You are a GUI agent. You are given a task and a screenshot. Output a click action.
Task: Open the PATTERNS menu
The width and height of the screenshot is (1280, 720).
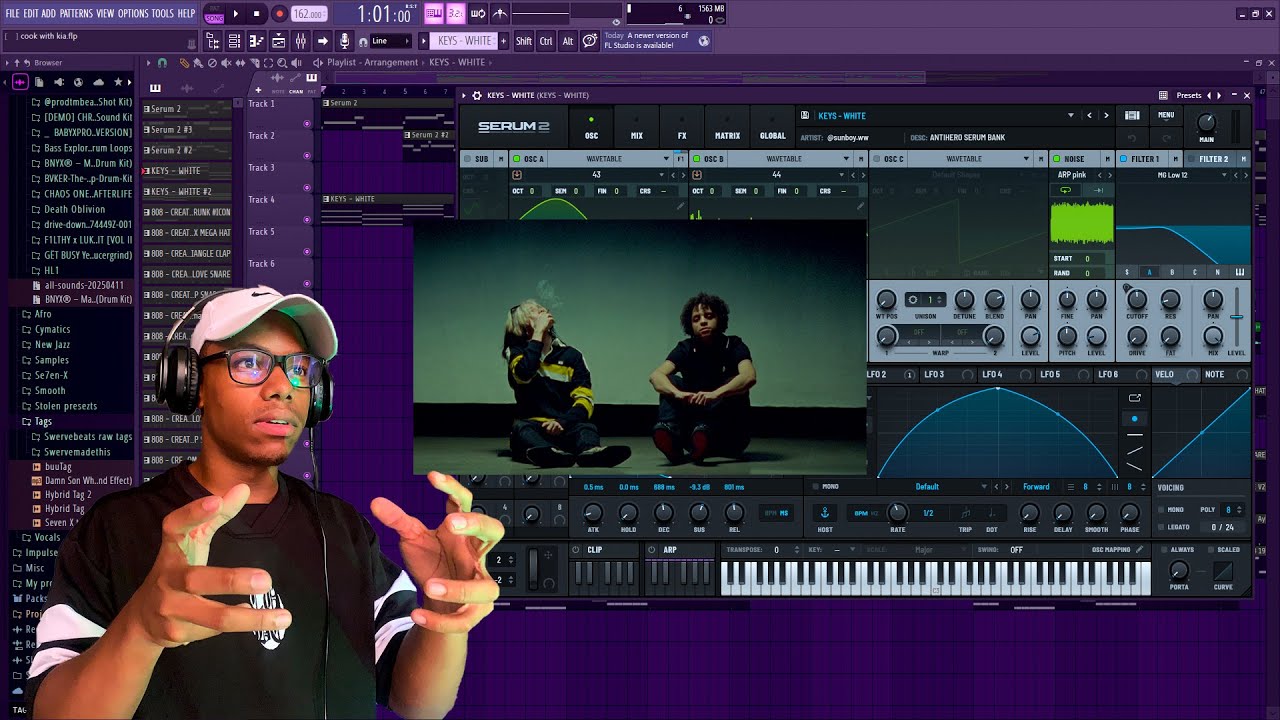coord(76,14)
